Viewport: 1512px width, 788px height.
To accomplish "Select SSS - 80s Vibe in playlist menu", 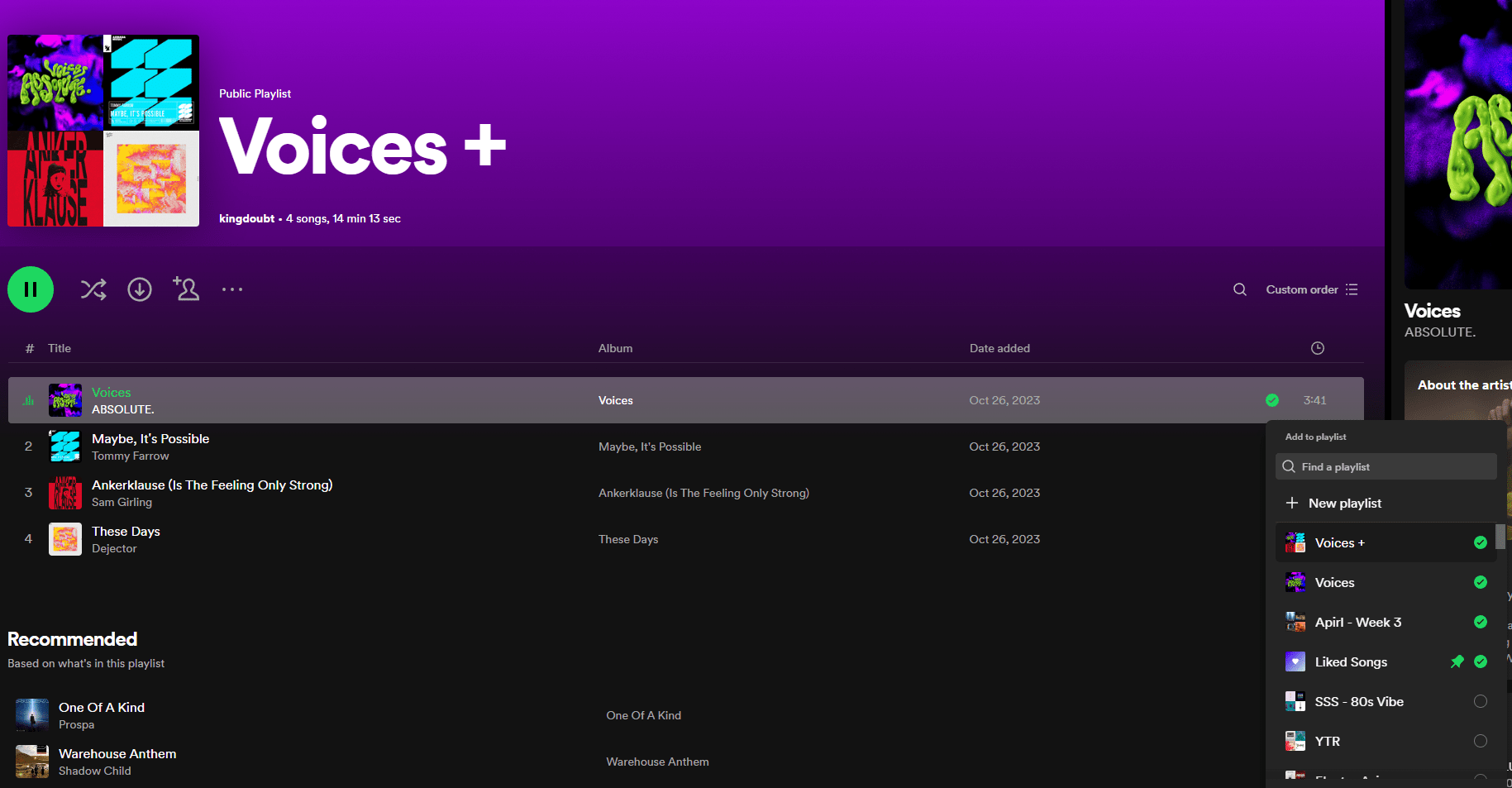I will pos(1386,701).
